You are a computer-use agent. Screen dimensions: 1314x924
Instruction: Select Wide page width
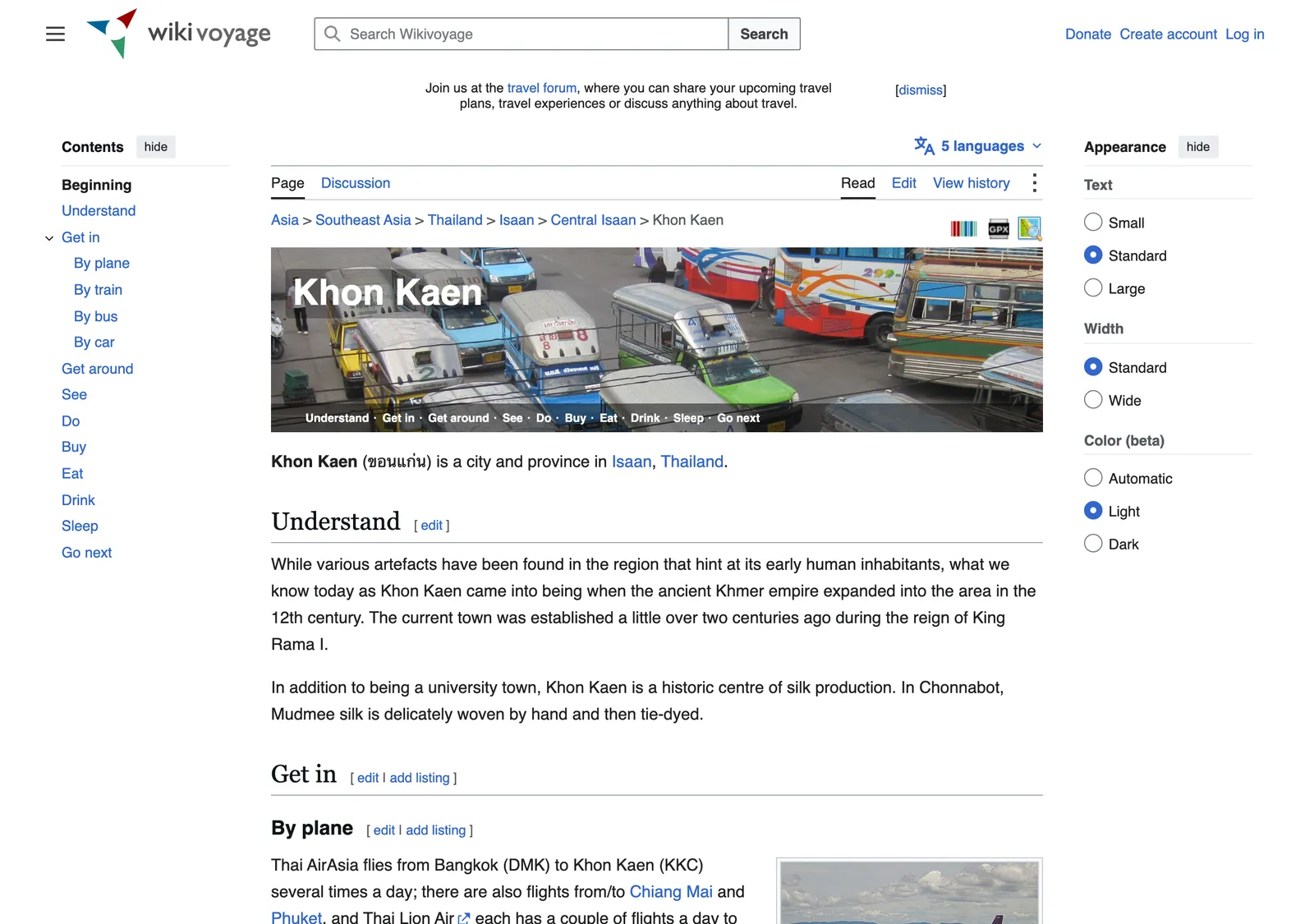pos(1093,399)
